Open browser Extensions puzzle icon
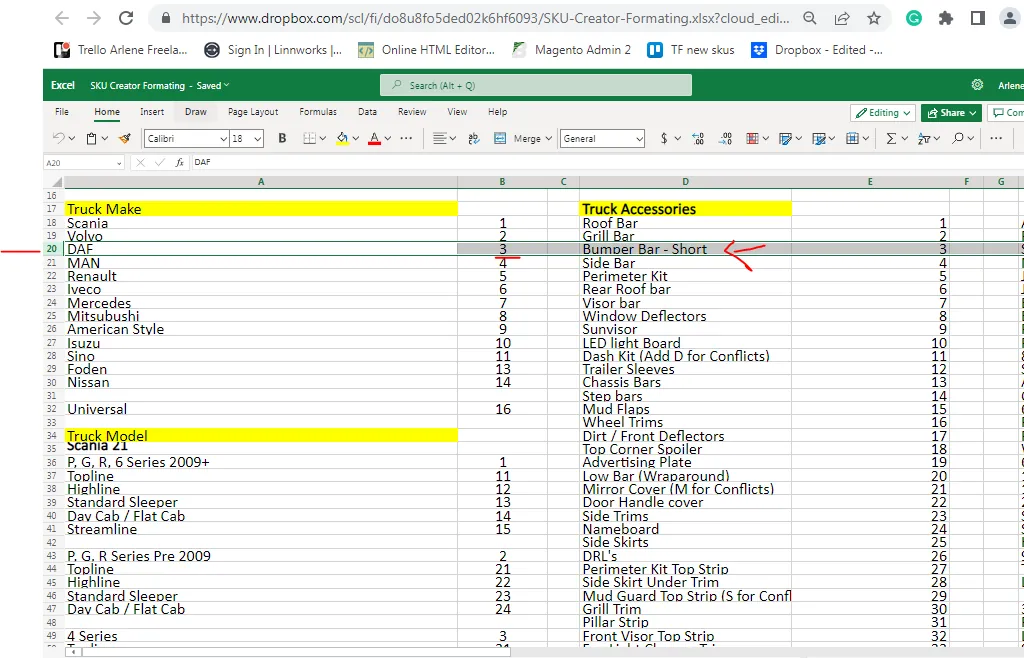Image resolution: width=1024 pixels, height=658 pixels. (x=946, y=18)
